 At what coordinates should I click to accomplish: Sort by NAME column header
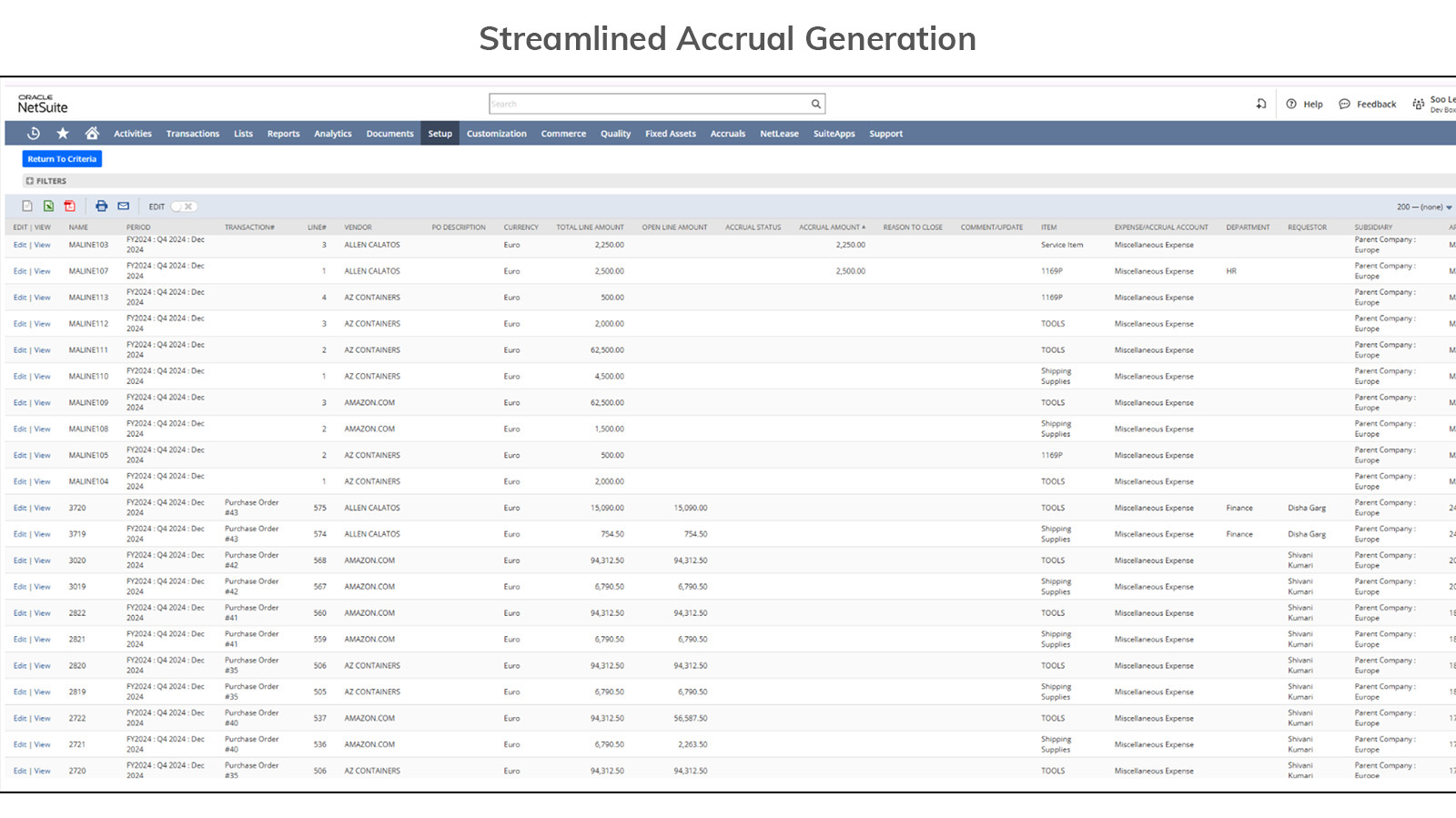click(x=78, y=227)
